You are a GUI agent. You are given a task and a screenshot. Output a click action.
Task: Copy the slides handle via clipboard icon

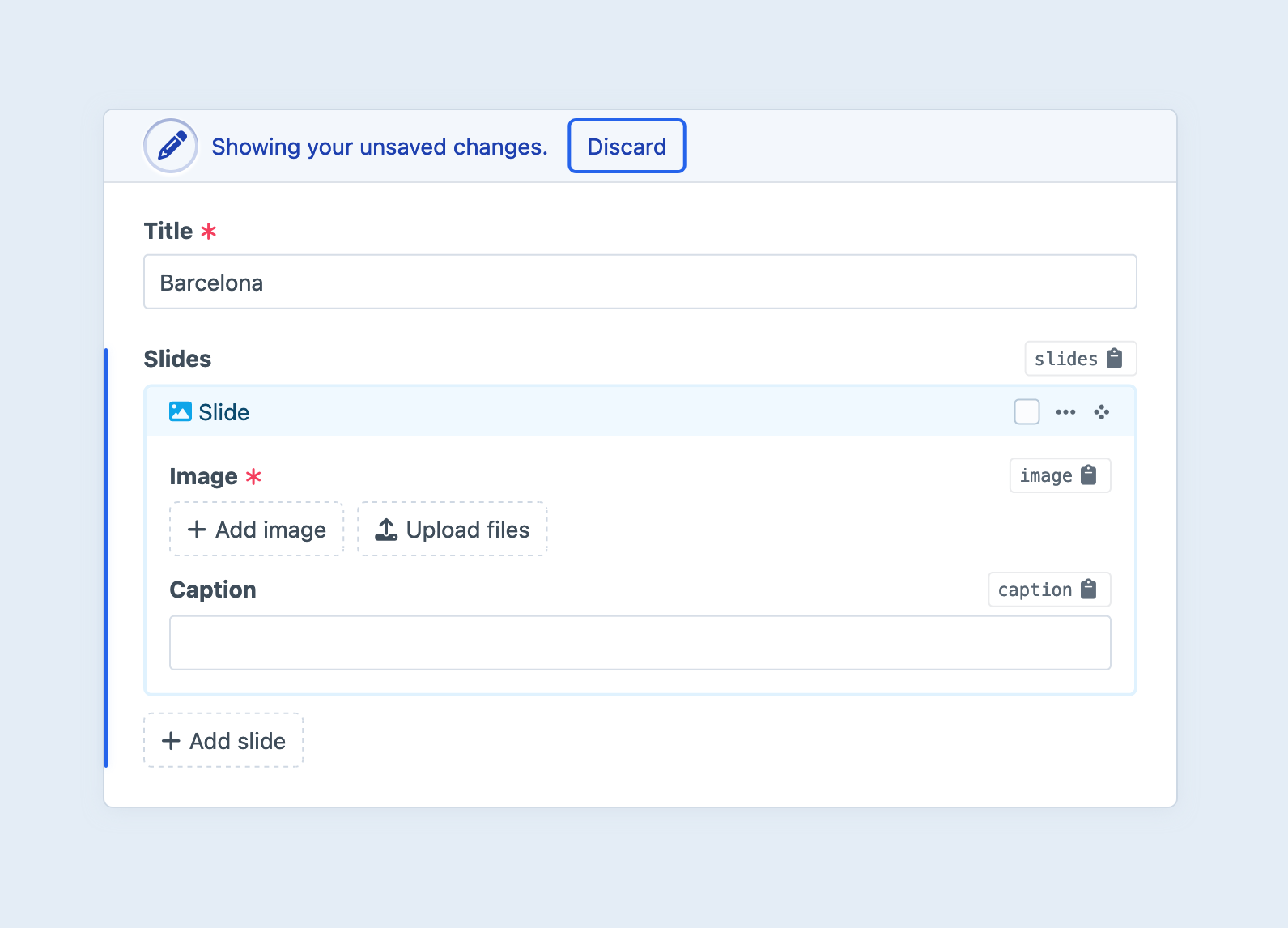click(1114, 359)
